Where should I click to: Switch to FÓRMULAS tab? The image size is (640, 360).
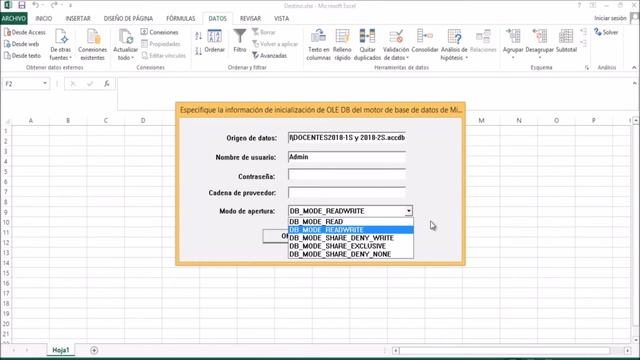(x=180, y=18)
